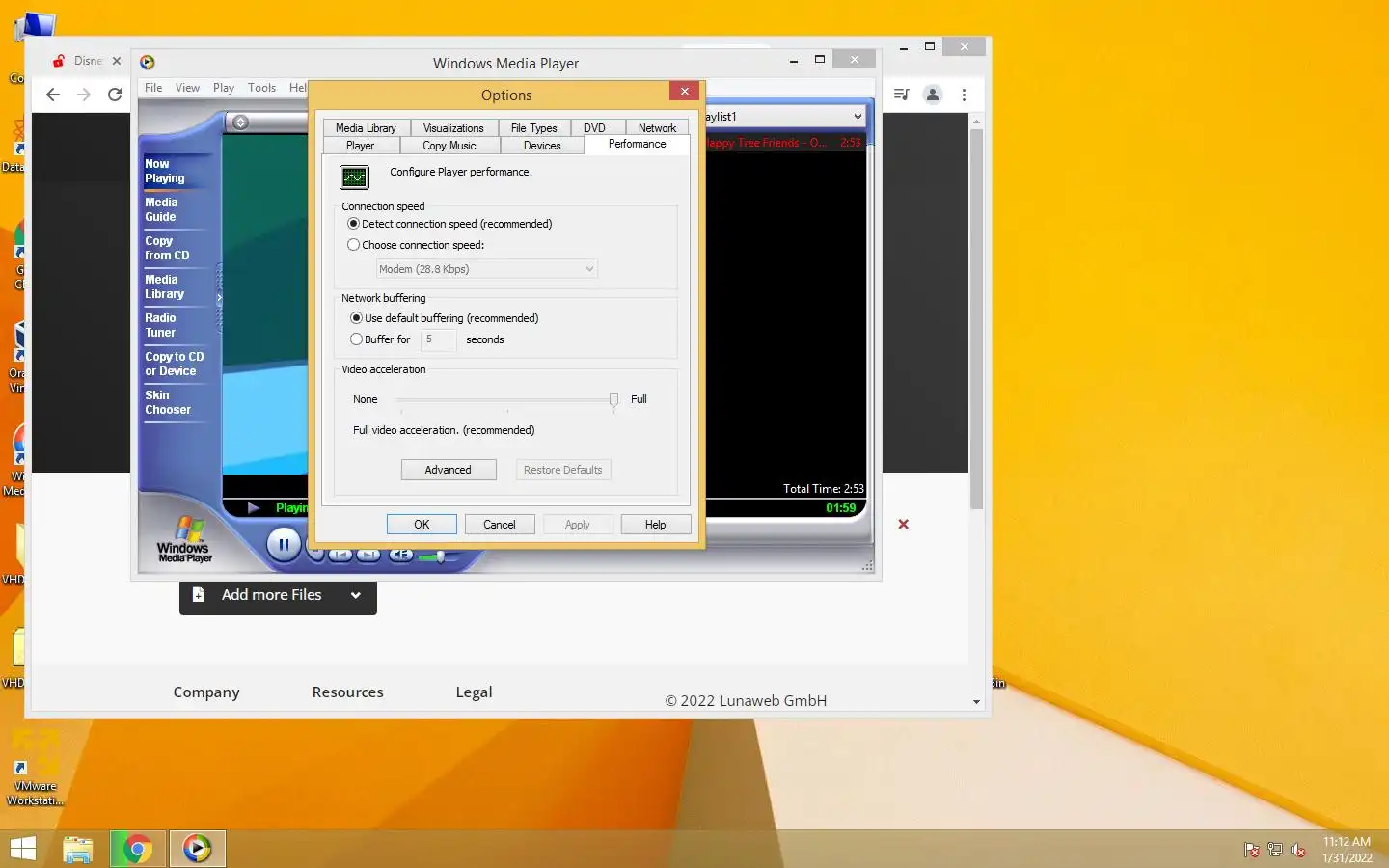Open Now Playing in player sidebar

point(165,171)
